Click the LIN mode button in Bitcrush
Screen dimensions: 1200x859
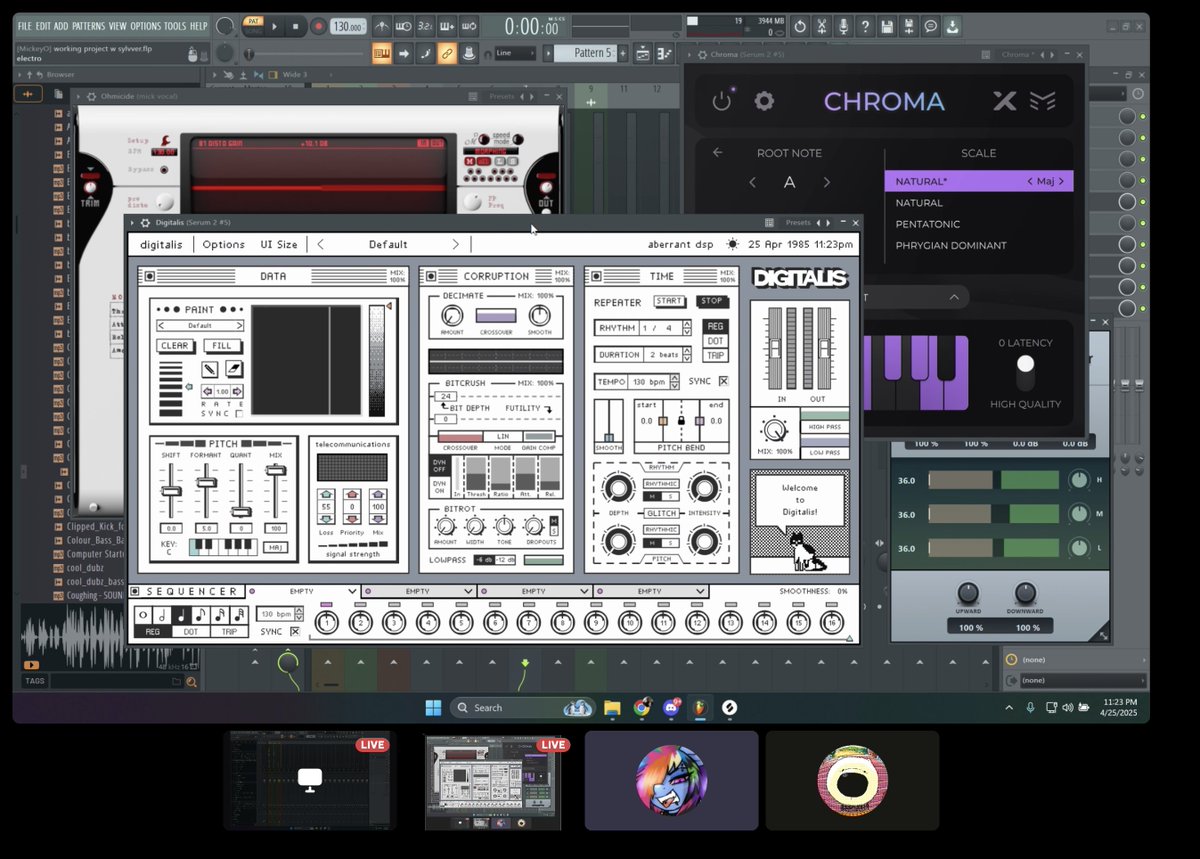tap(504, 437)
